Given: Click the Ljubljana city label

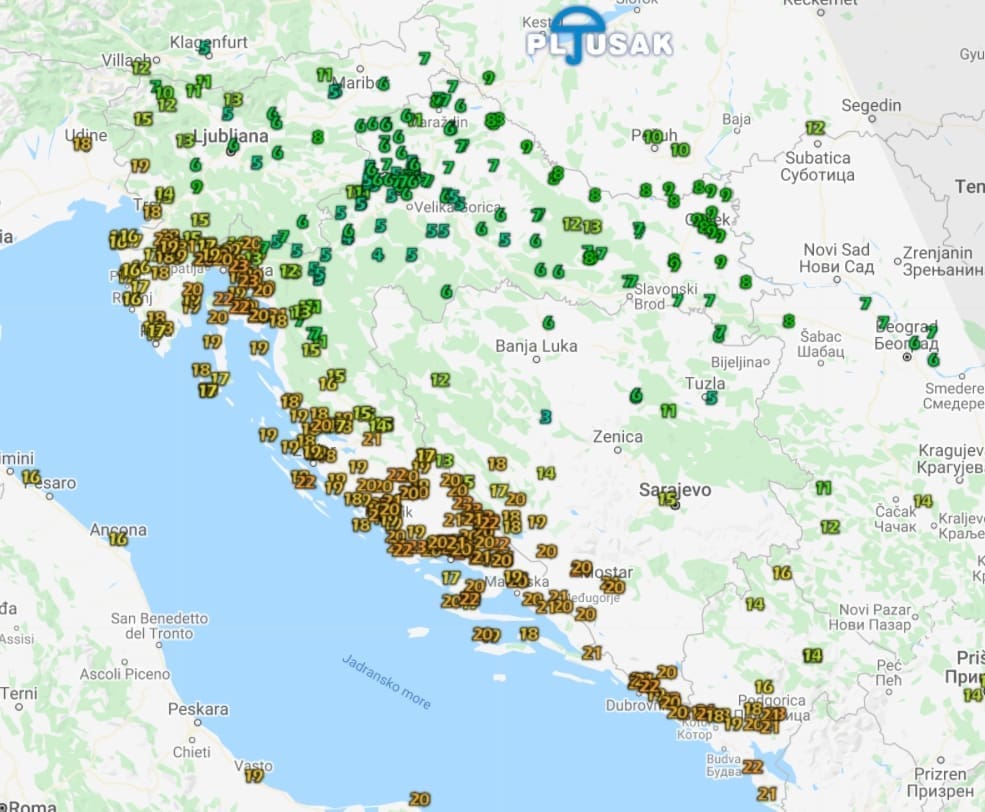Looking at the screenshot, I should 230,134.
